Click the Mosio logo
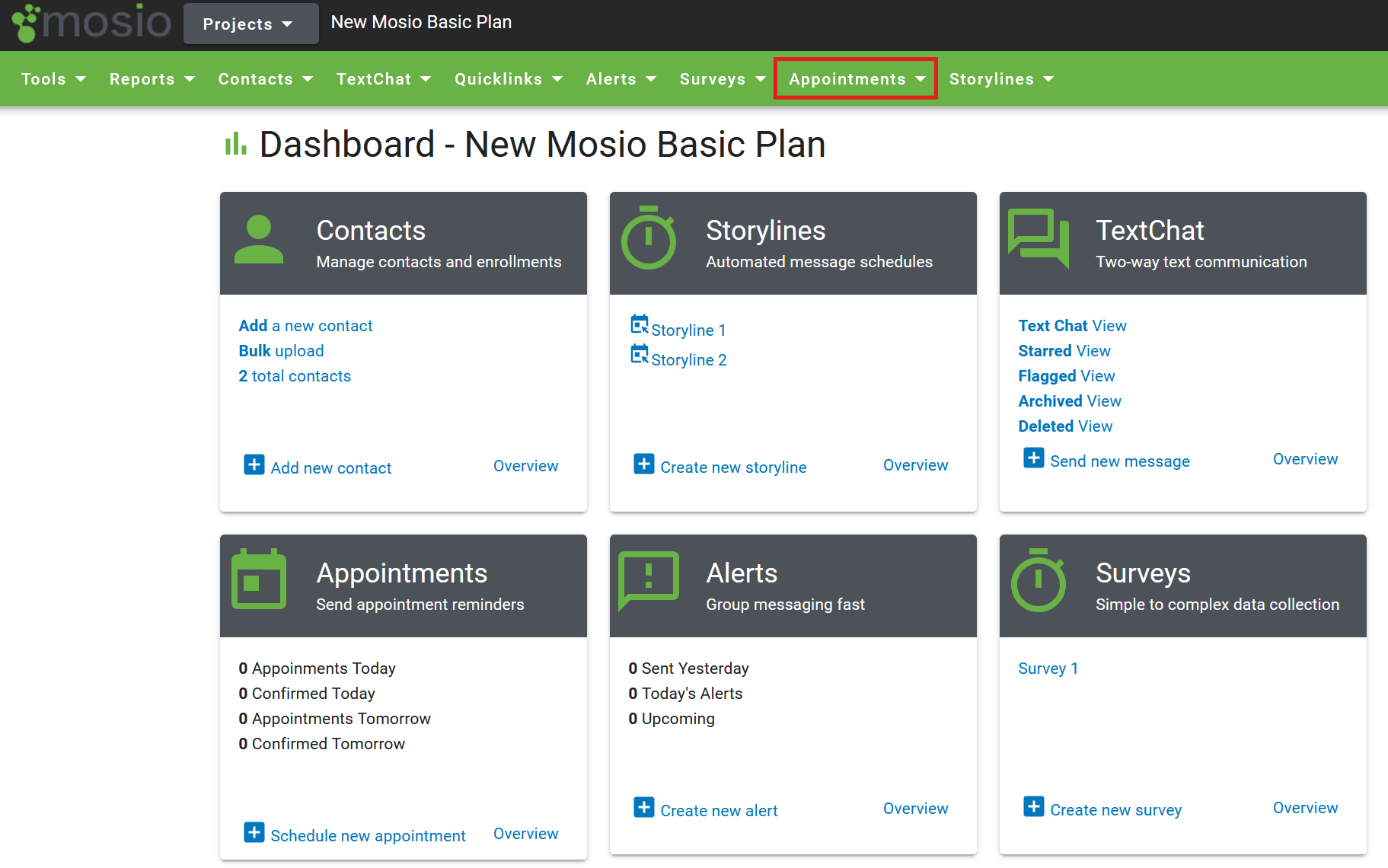 point(91,22)
